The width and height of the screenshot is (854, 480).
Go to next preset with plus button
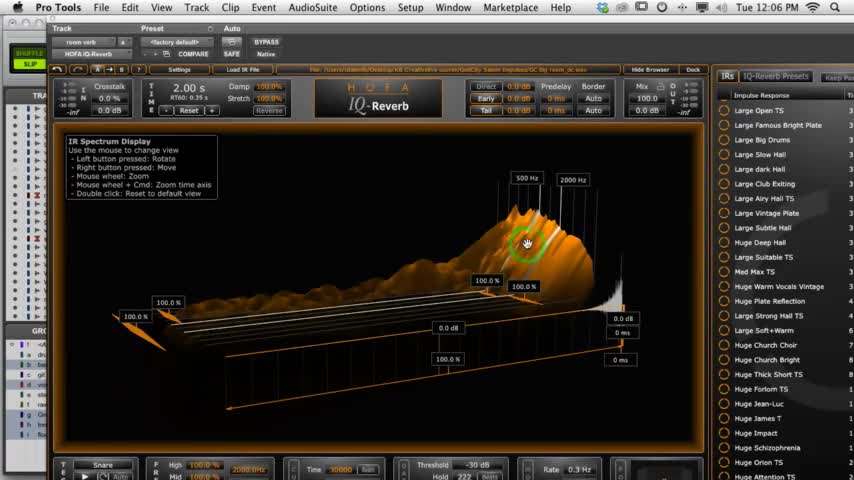coord(155,54)
